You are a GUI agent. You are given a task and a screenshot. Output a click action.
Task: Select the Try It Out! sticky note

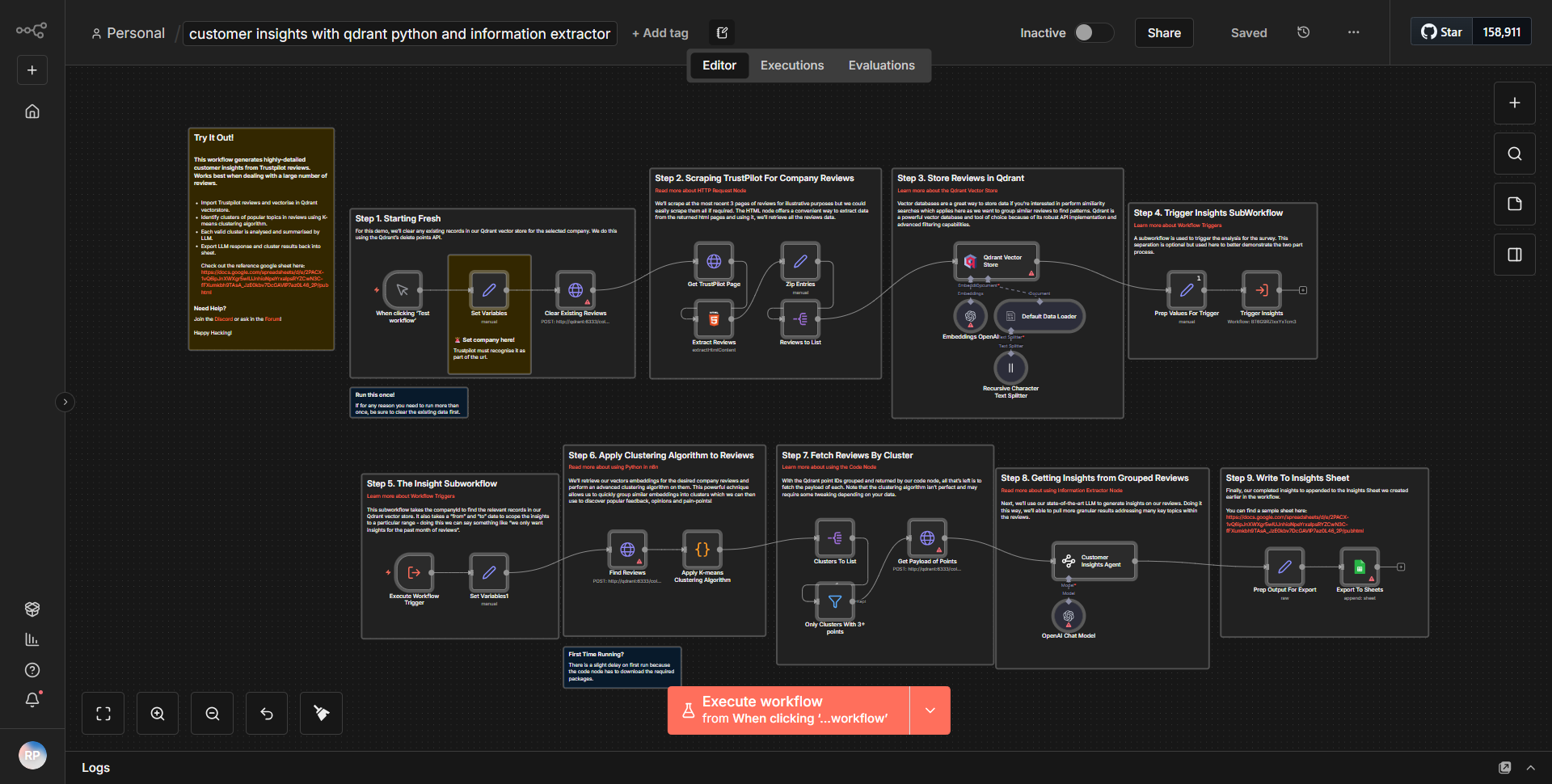pos(261,239)
